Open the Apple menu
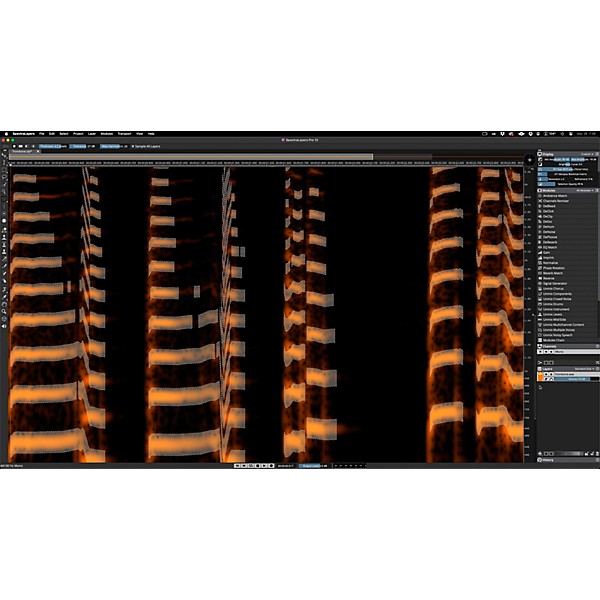This screenshot has width=600, height=600. 6,134
